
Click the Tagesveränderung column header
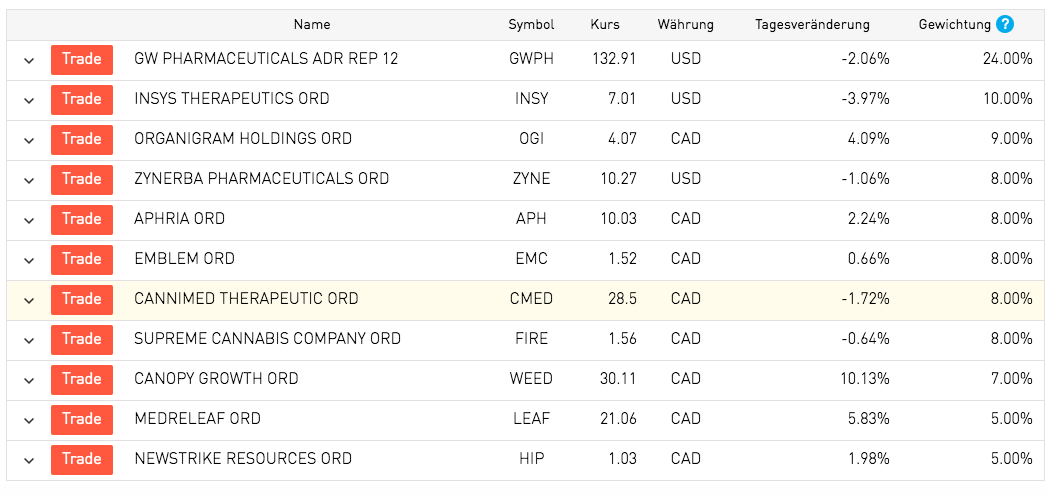(813, 25)
